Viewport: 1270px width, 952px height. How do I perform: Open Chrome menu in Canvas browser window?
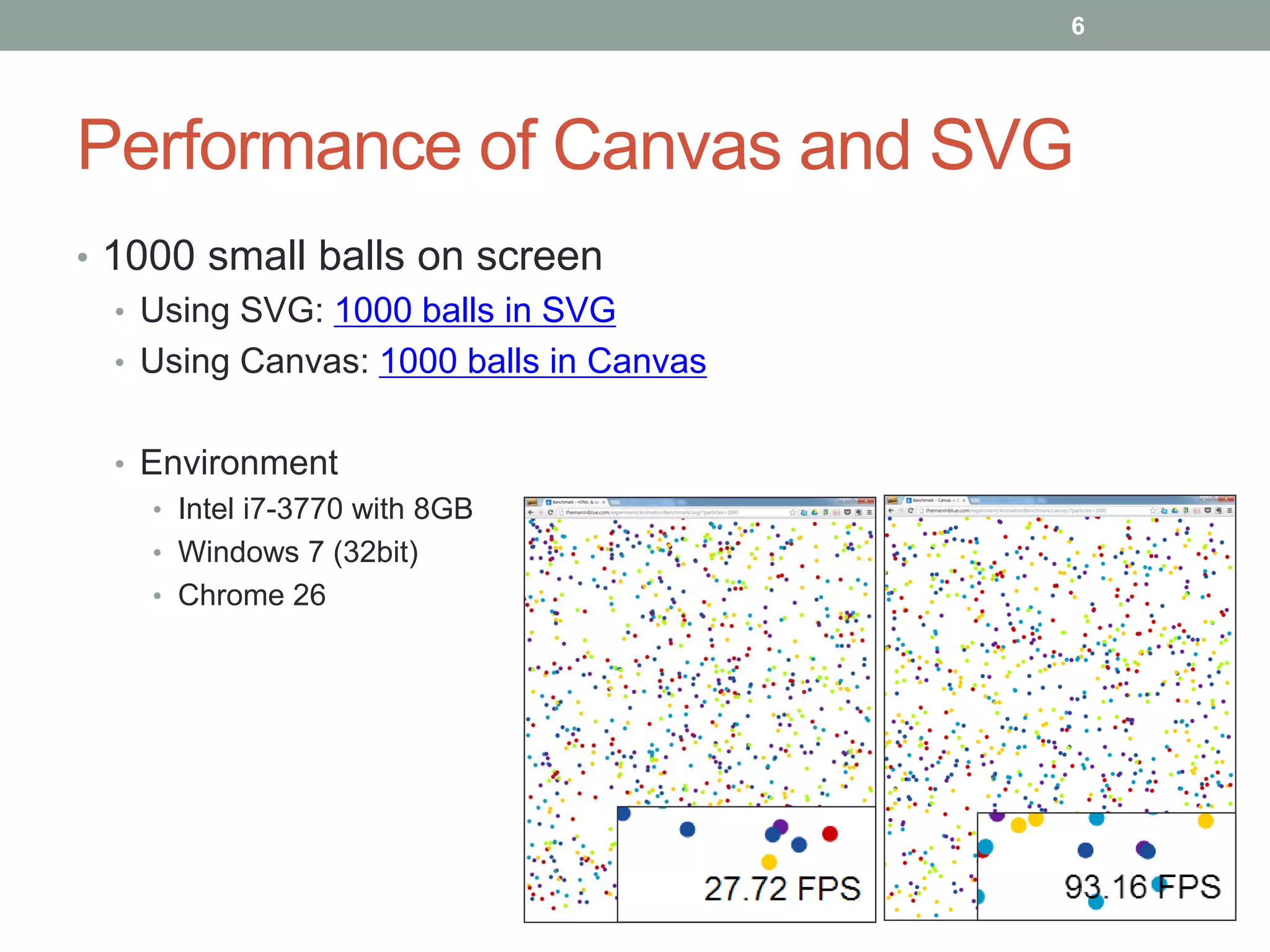pos(1229,511)
